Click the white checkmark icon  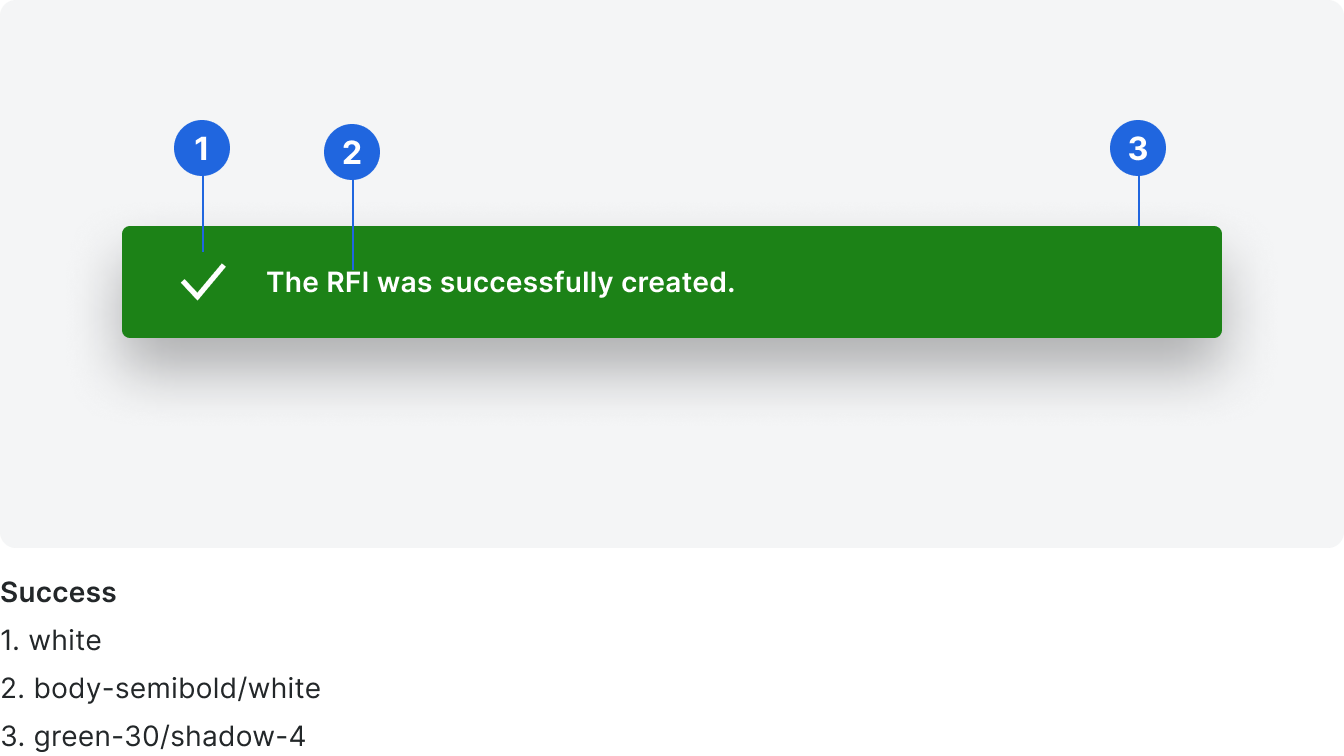[x=203, y=282]
